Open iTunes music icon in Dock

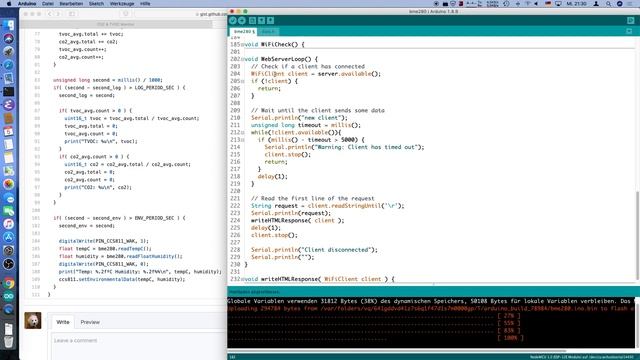[x=9, y=224]
